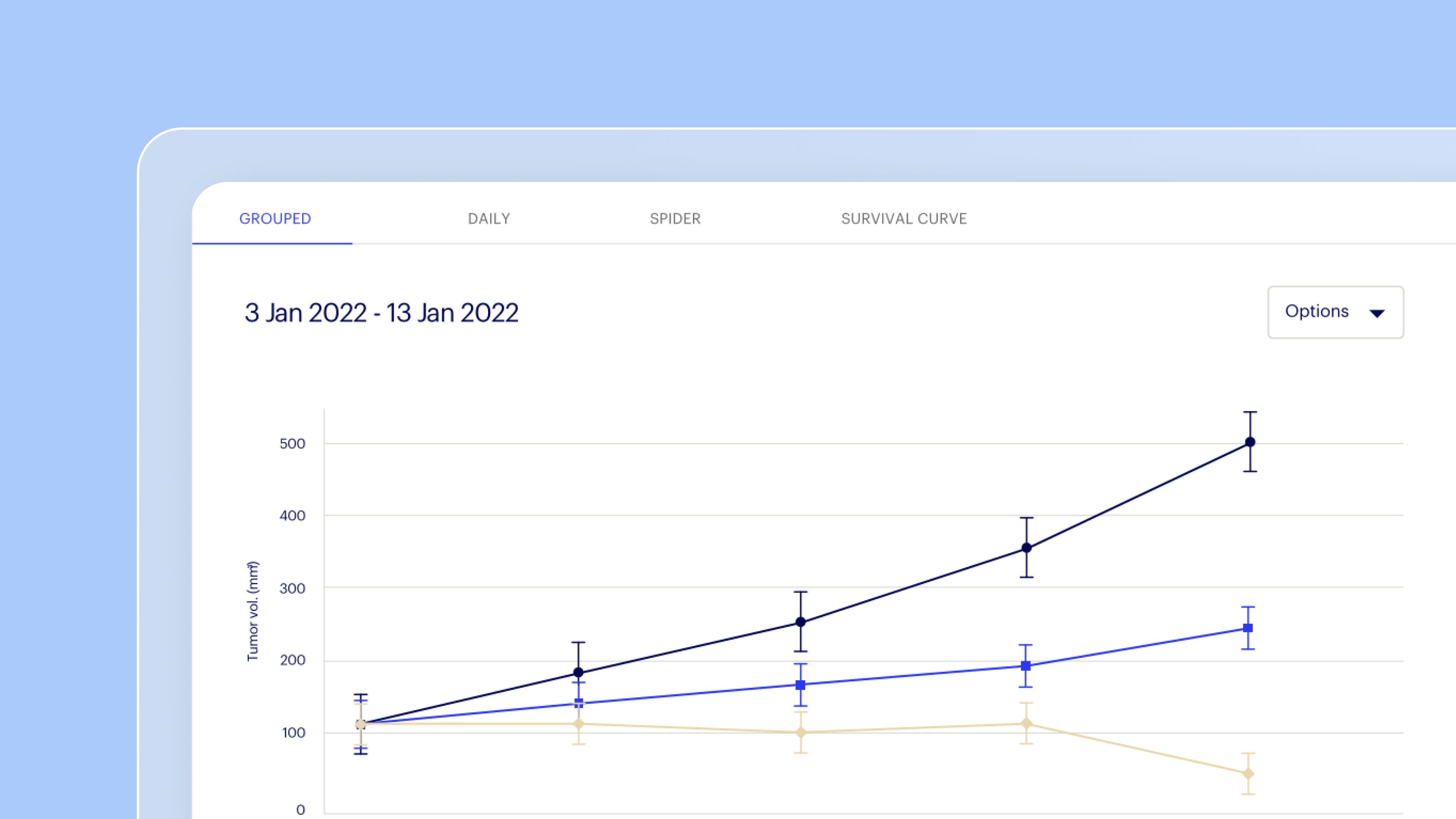
Task: Click the dark navy data point near 250
Action: pos(800,622)
